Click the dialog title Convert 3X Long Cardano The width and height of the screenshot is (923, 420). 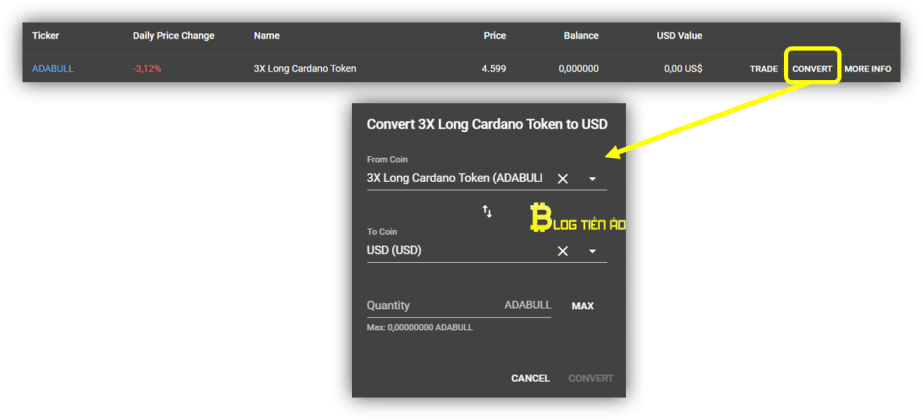pos(487,124)
